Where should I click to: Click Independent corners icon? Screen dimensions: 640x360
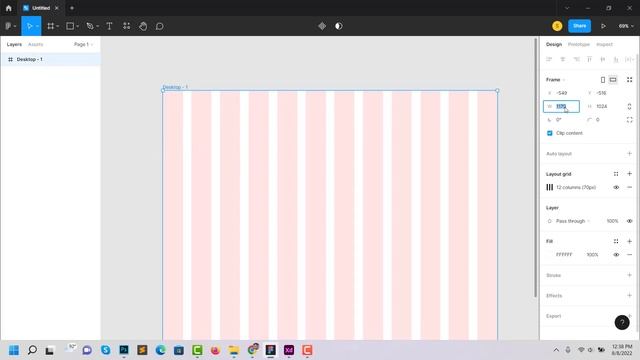629,120
